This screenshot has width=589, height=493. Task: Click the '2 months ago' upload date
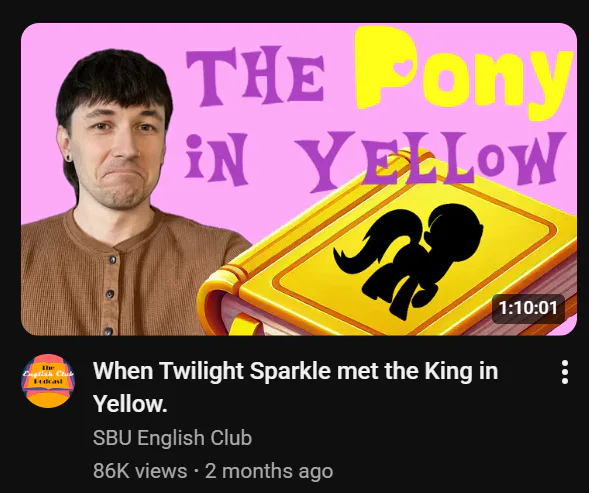269,471
